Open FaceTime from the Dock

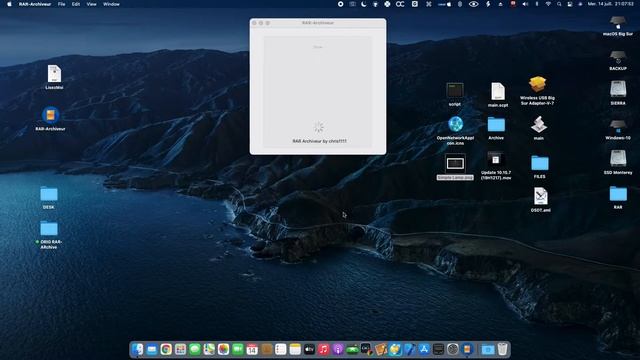click(238, 349)
